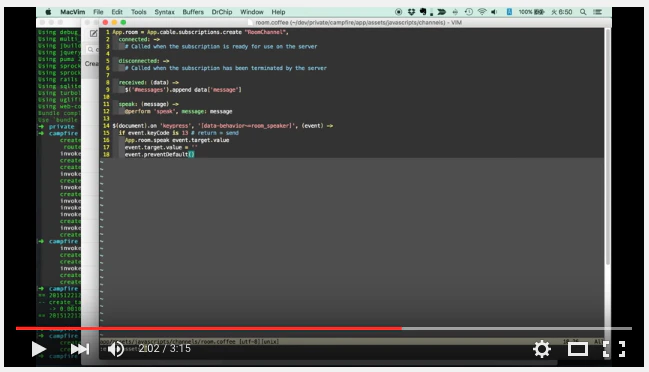Screen dimensions: 649x372
Task: Click the MacVim window yellow minimize button
Action: tap(114, 22)
